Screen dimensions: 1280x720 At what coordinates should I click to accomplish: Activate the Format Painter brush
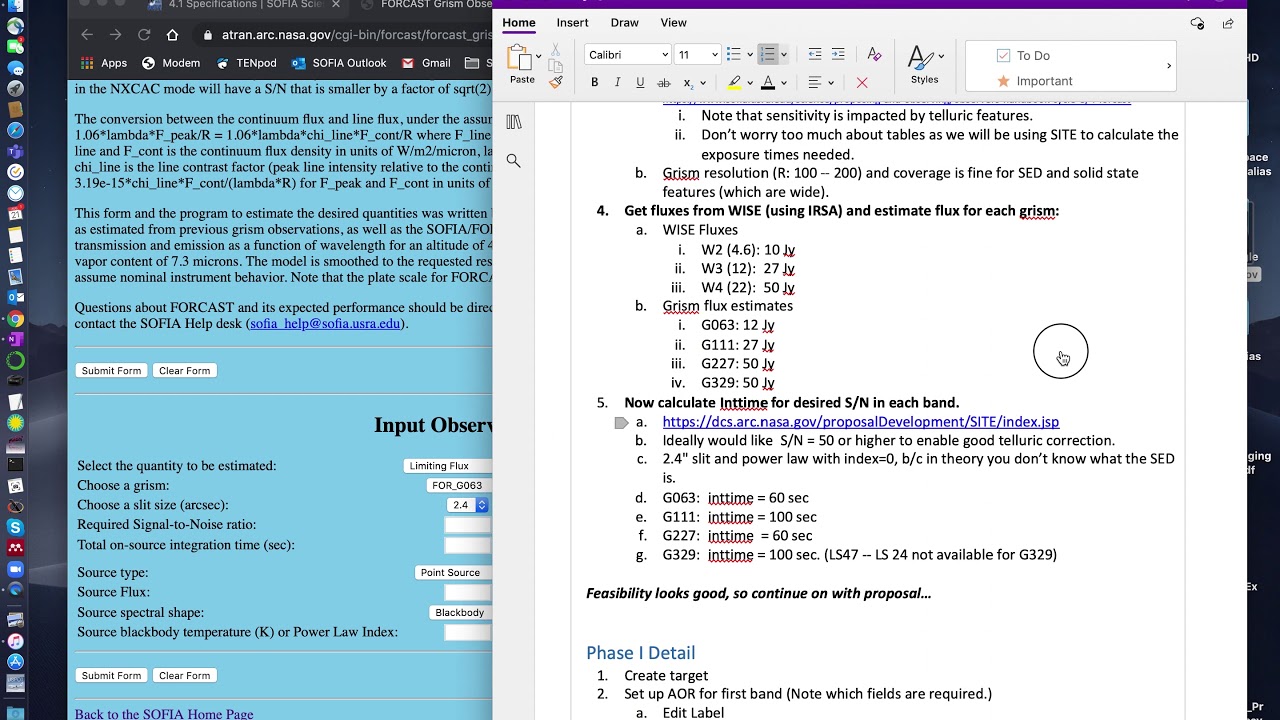557,82
